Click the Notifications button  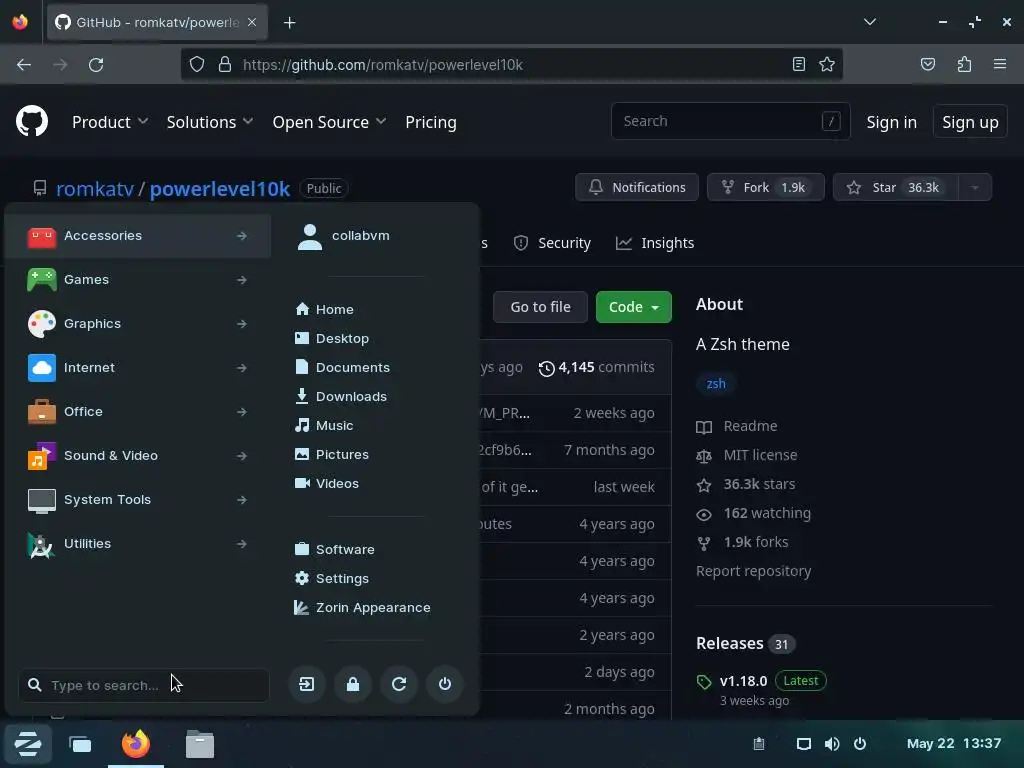pos(637,187)
